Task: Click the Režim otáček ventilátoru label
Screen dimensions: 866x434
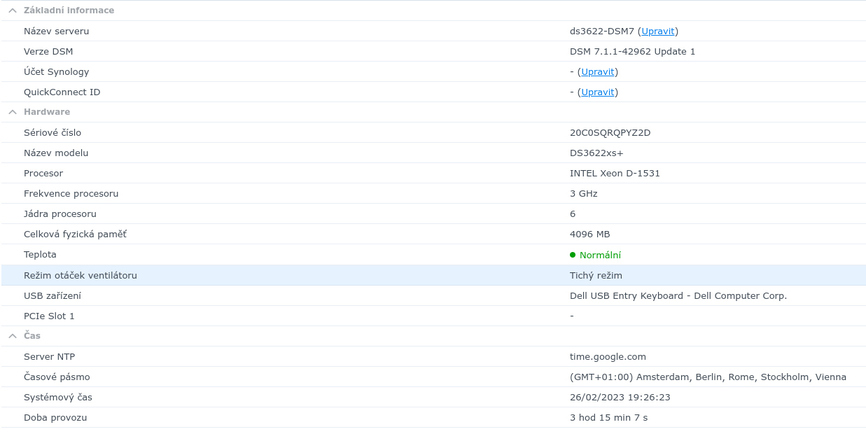Action: (x=80, y=275)
